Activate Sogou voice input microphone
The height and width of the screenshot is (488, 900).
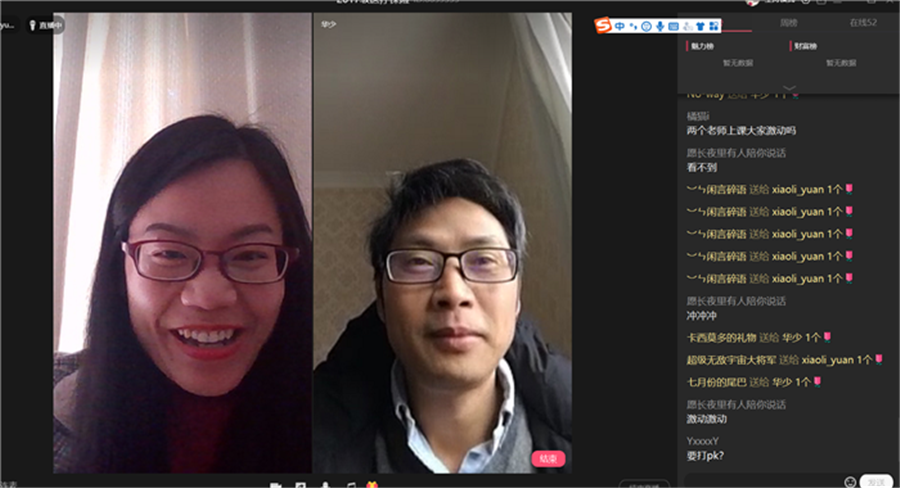coord(659,25)
